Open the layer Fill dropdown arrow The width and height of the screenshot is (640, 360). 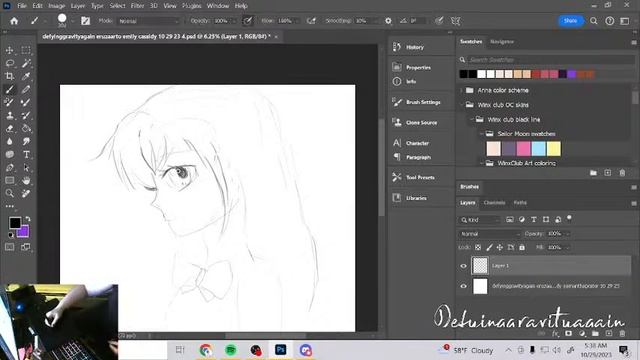pyautogui.click(x=568, y=247)
